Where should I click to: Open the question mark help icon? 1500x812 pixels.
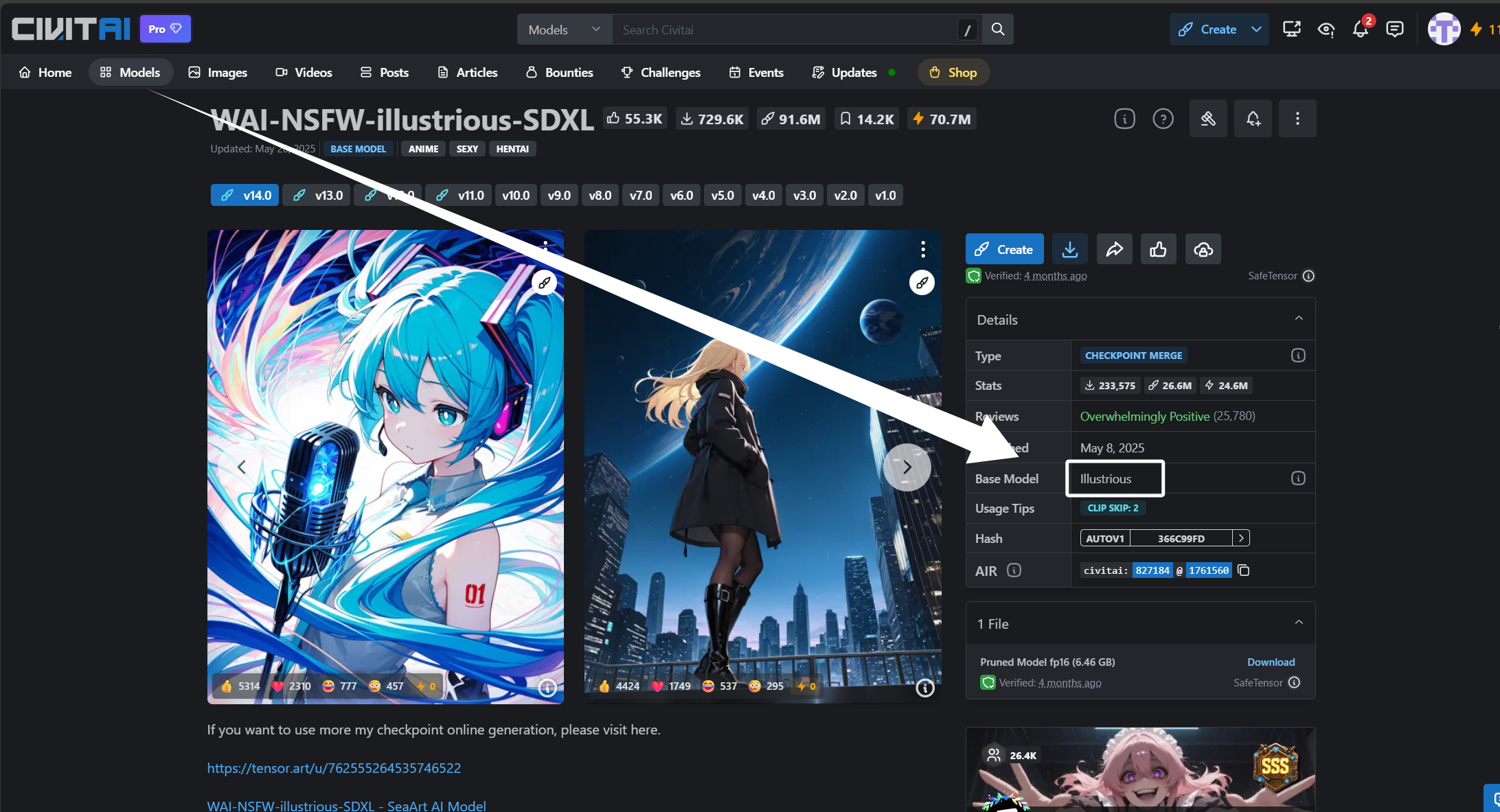[1163, 119]
